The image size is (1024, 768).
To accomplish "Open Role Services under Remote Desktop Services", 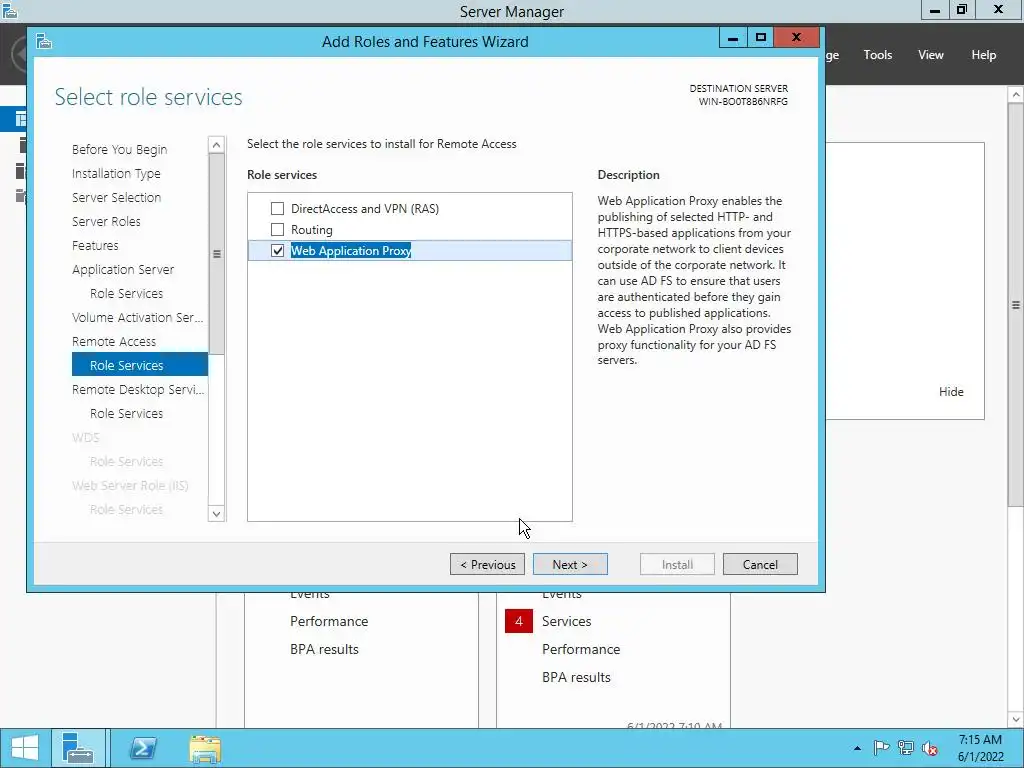I will [x=127, y=413].
